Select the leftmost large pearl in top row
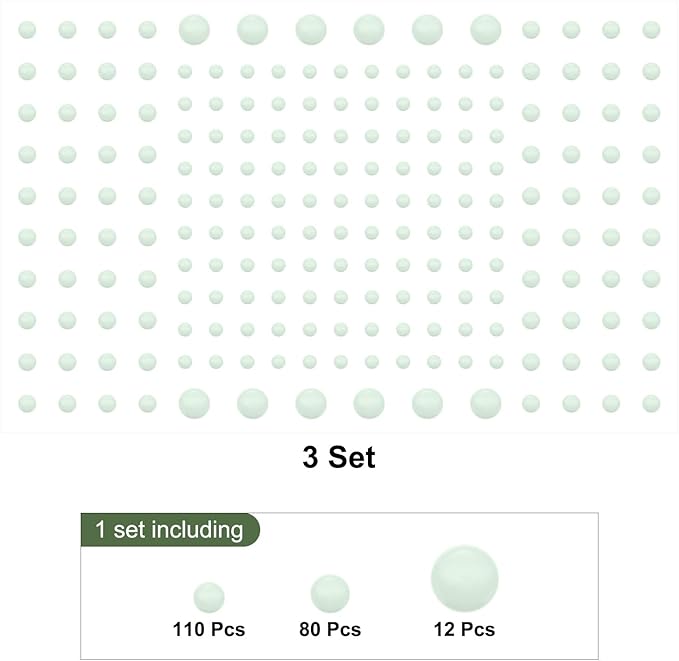This screenshot has width=679, height=661. click(194, 30)
